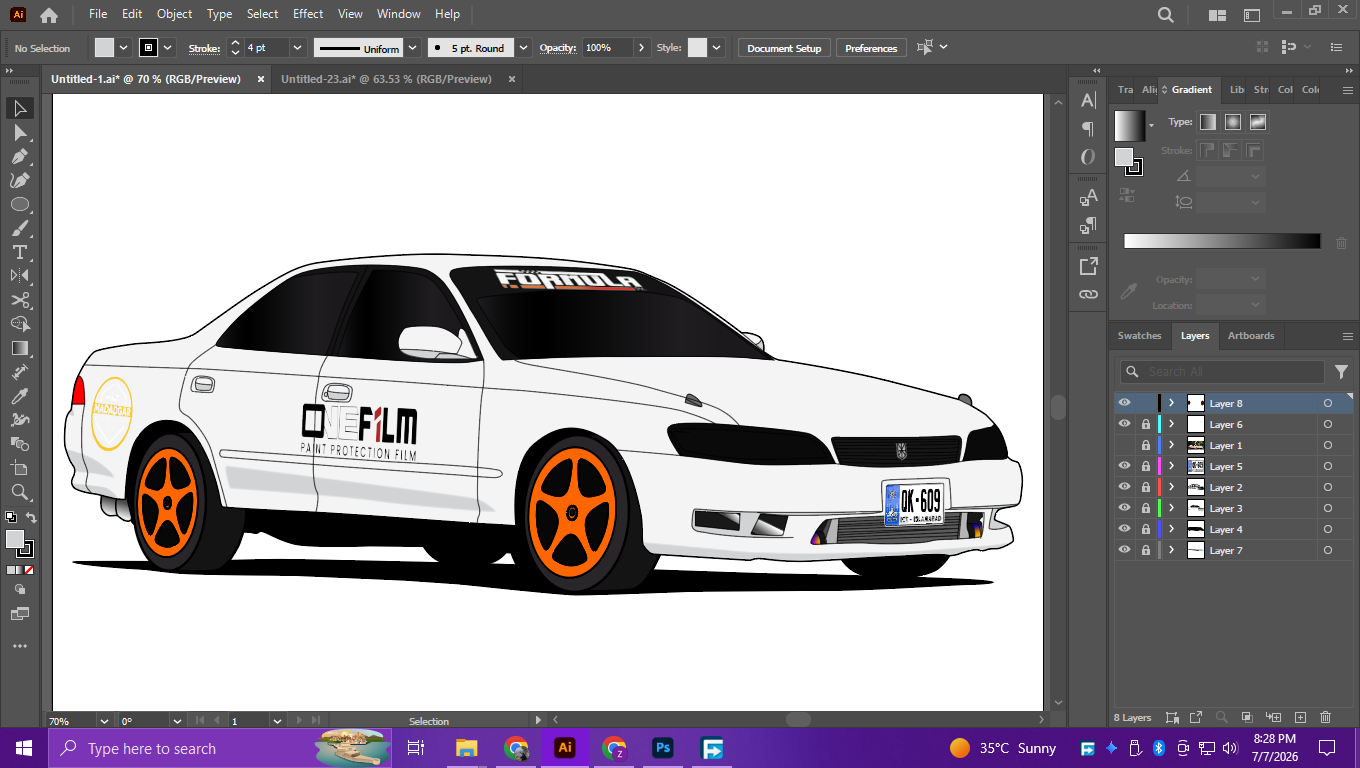
Task: Select the Direct Selection tool
Action: coord(19,132)
